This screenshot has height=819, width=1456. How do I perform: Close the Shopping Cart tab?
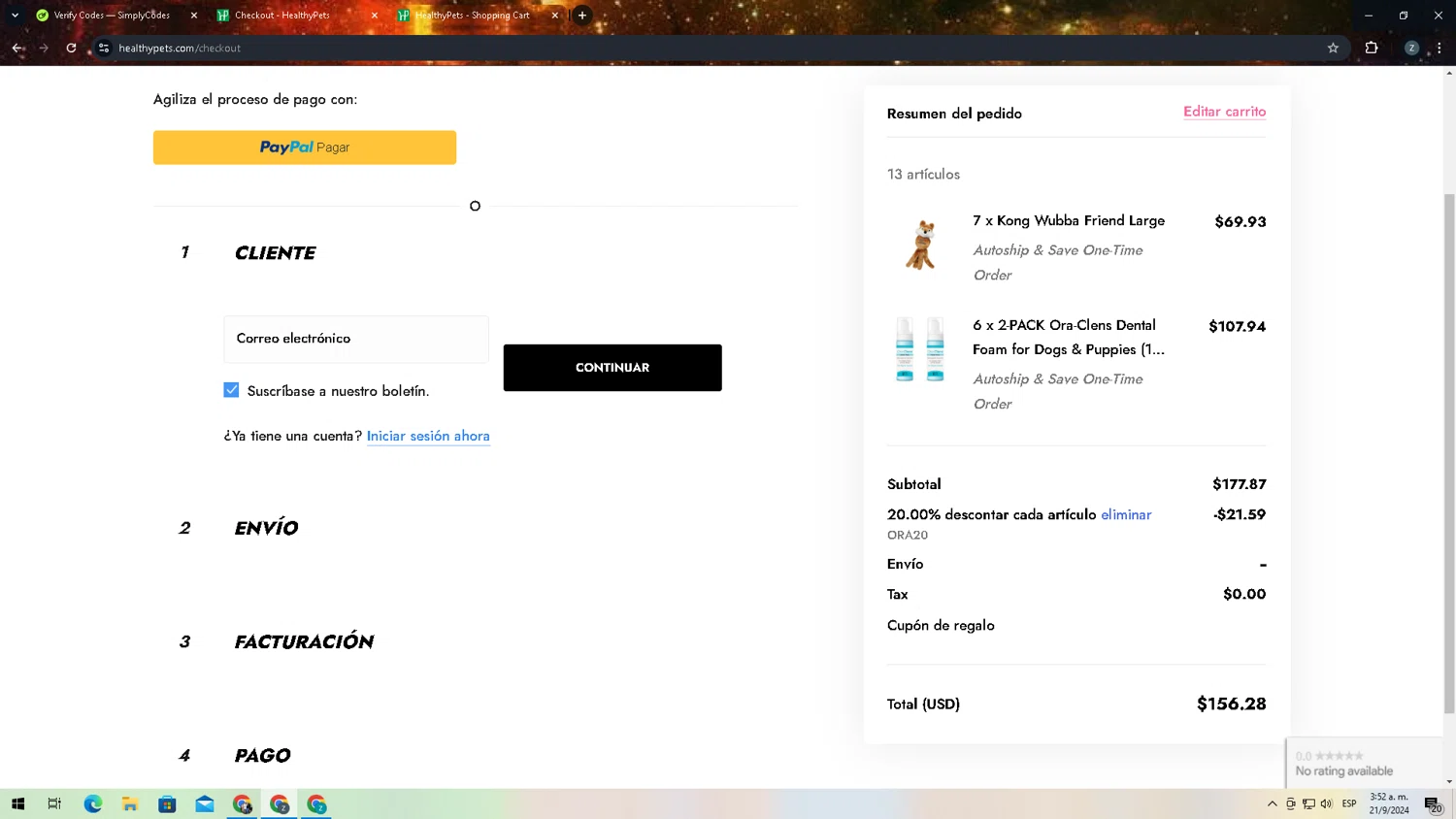[x=555, y=16]
